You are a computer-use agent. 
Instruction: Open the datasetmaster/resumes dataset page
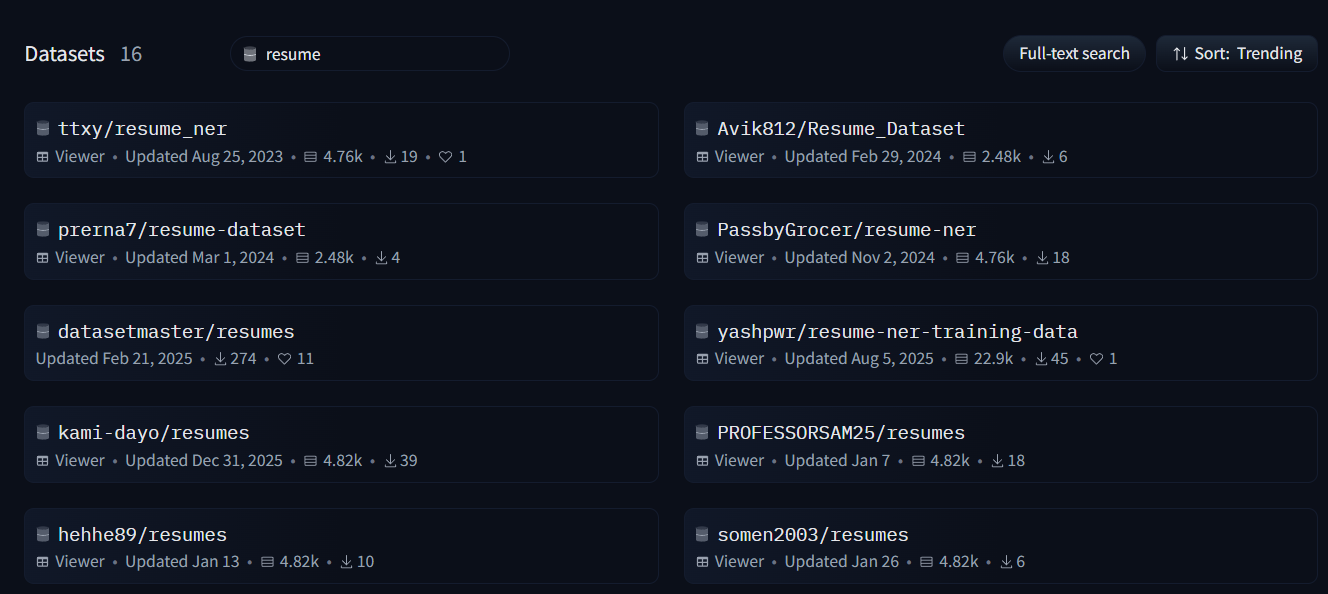point(176,331)
